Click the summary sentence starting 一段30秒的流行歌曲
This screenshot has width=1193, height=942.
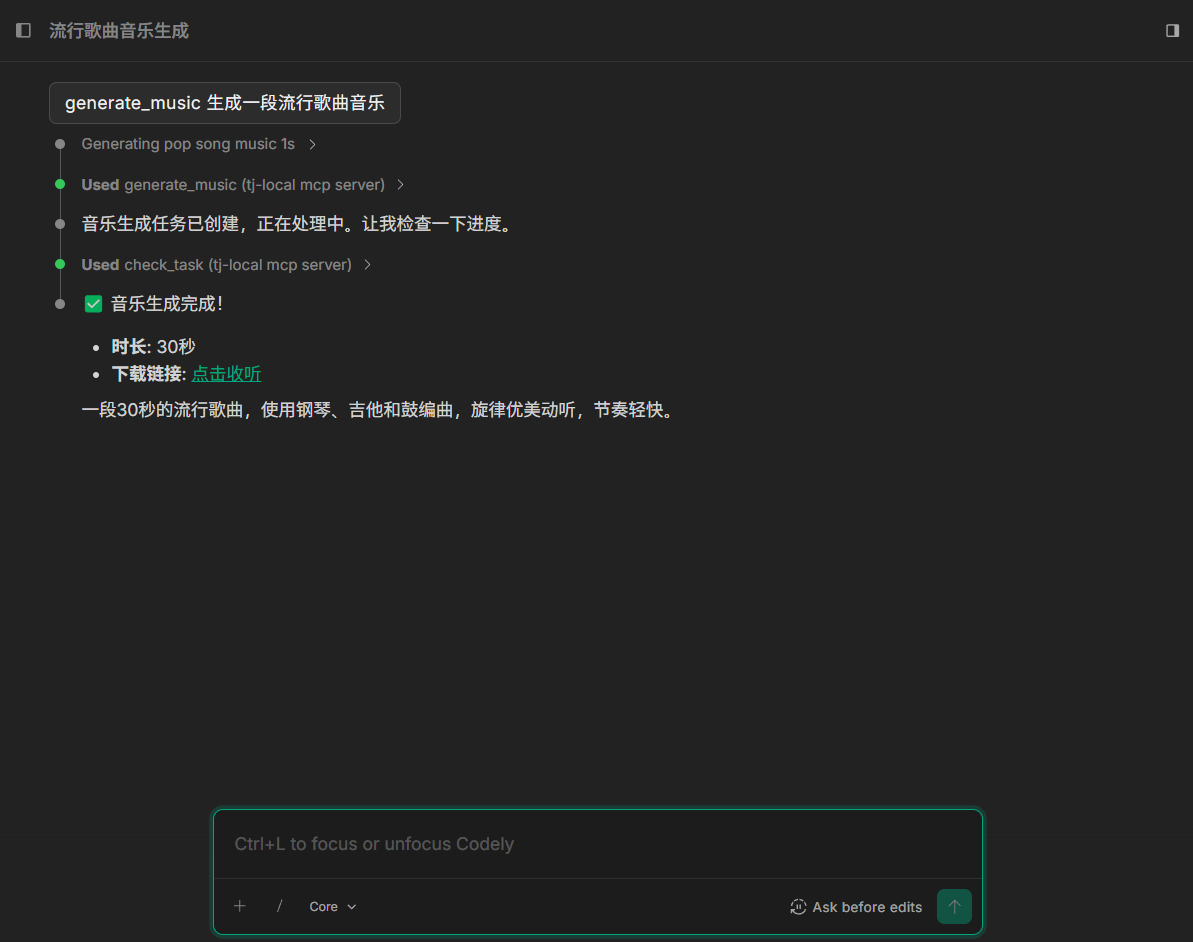379,410
